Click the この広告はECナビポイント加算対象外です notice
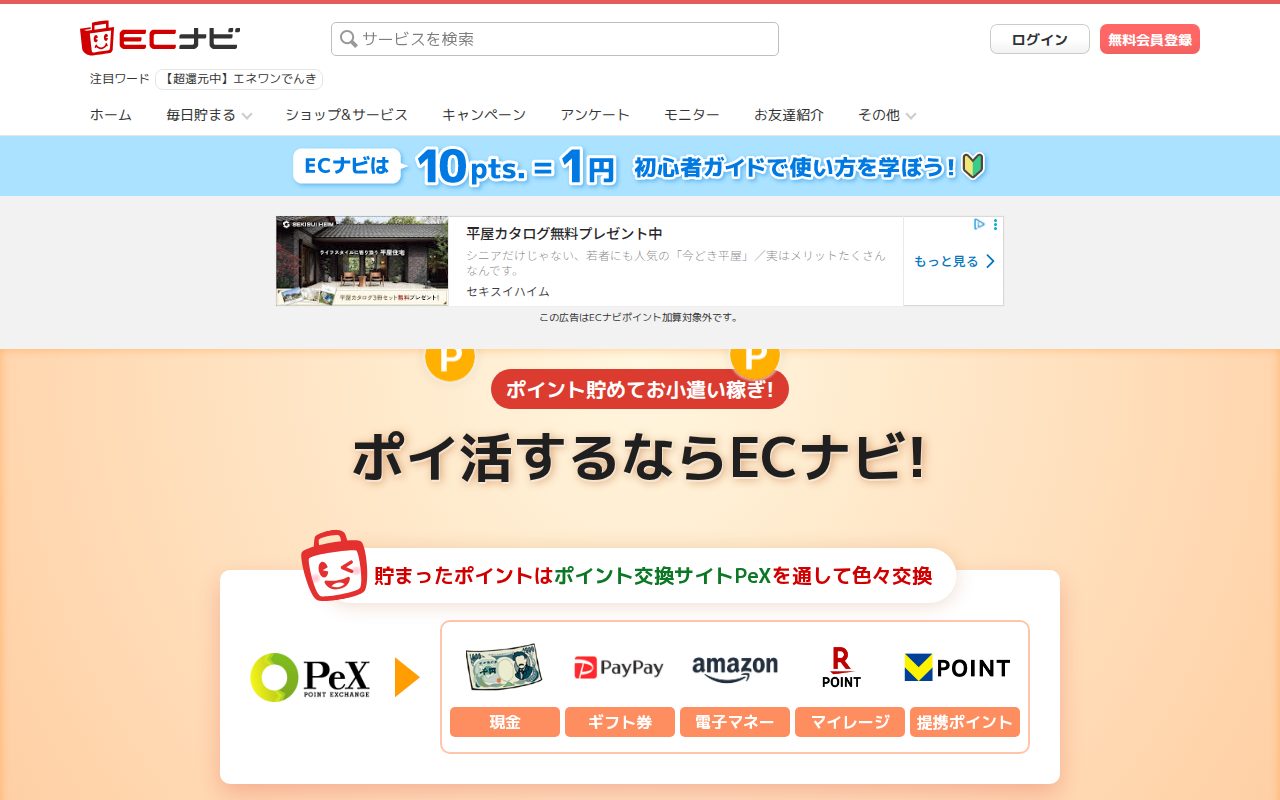The height and width of the screenshot is (800, 1280). [639, 318]
